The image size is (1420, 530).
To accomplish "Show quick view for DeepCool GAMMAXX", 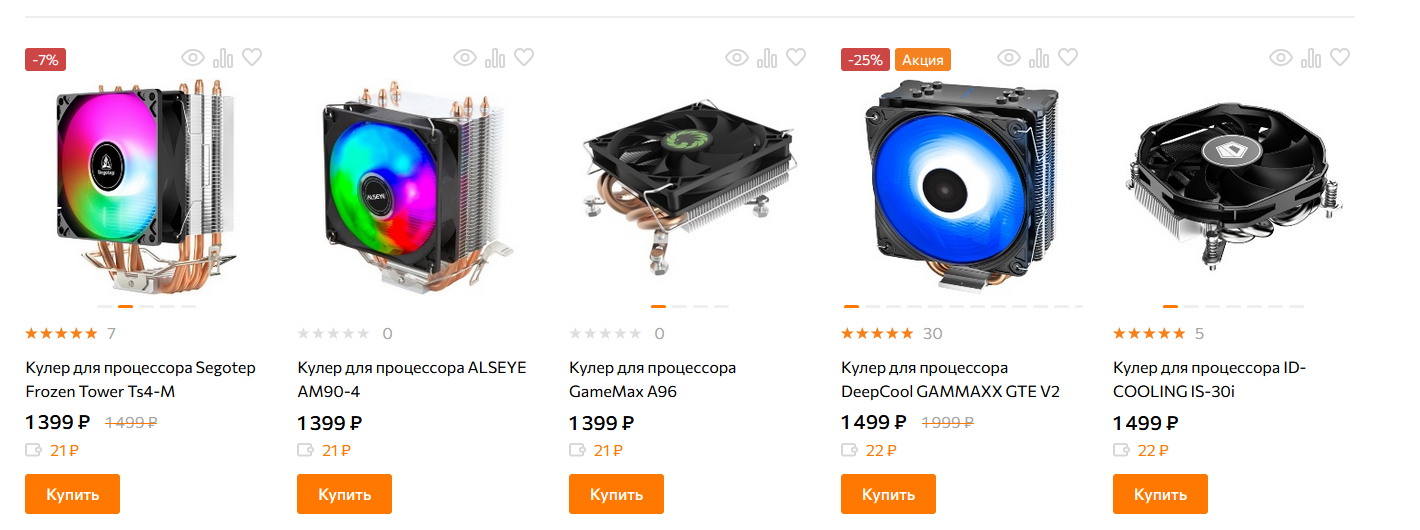I will coord(1009,58).
